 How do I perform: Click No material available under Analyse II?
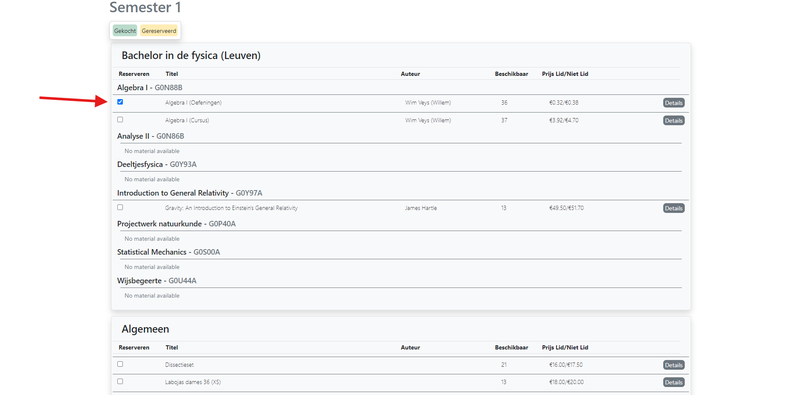[x=152, y=151]
